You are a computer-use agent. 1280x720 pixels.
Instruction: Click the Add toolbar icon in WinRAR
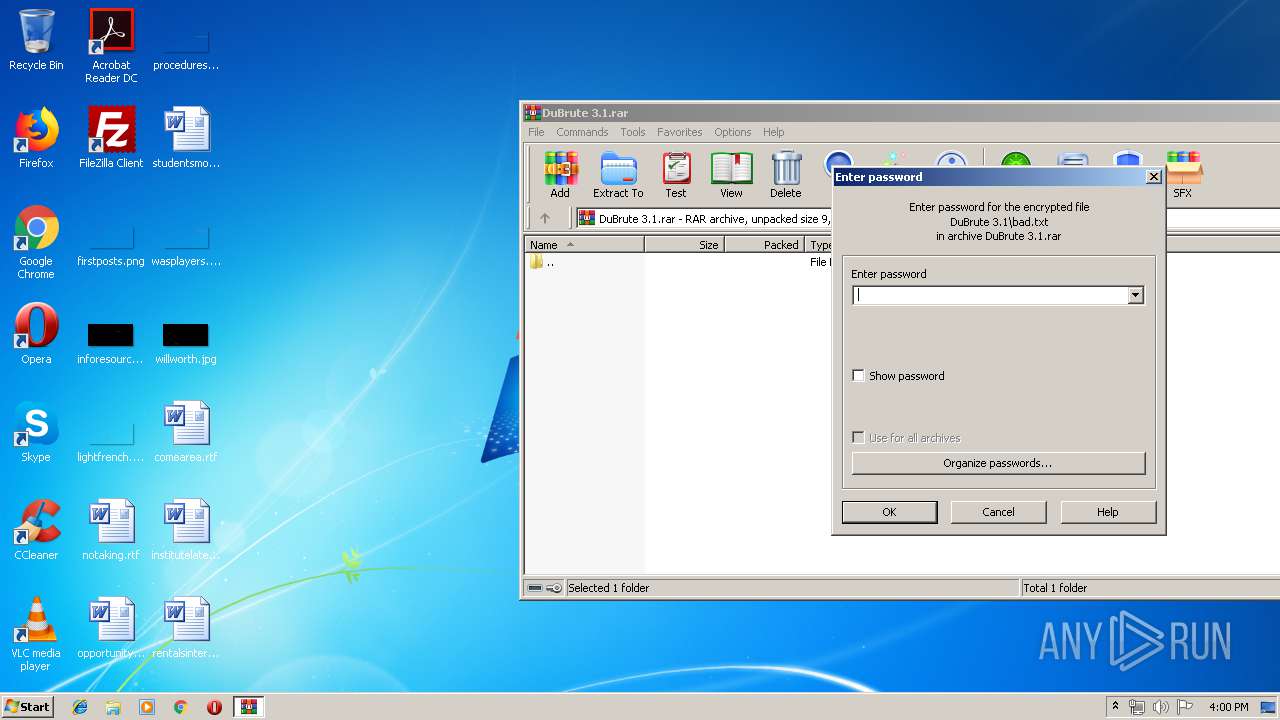point(560,175)
